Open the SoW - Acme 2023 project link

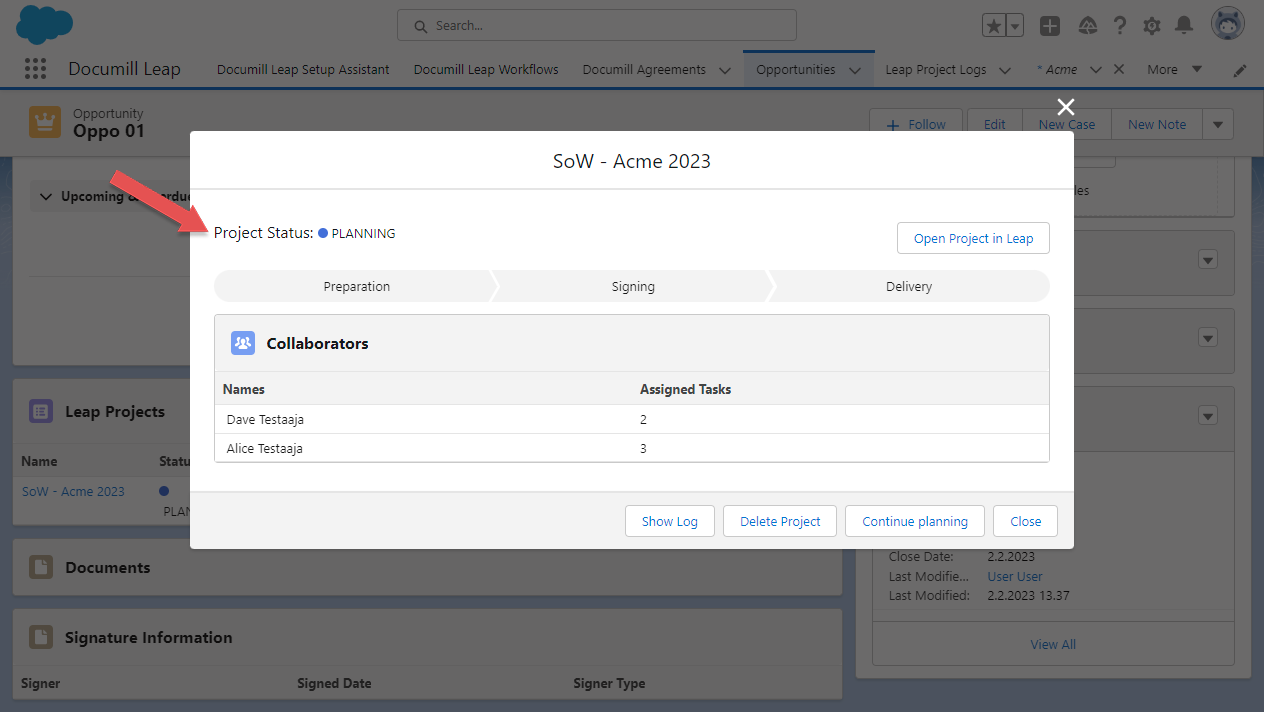click(73, 491)
